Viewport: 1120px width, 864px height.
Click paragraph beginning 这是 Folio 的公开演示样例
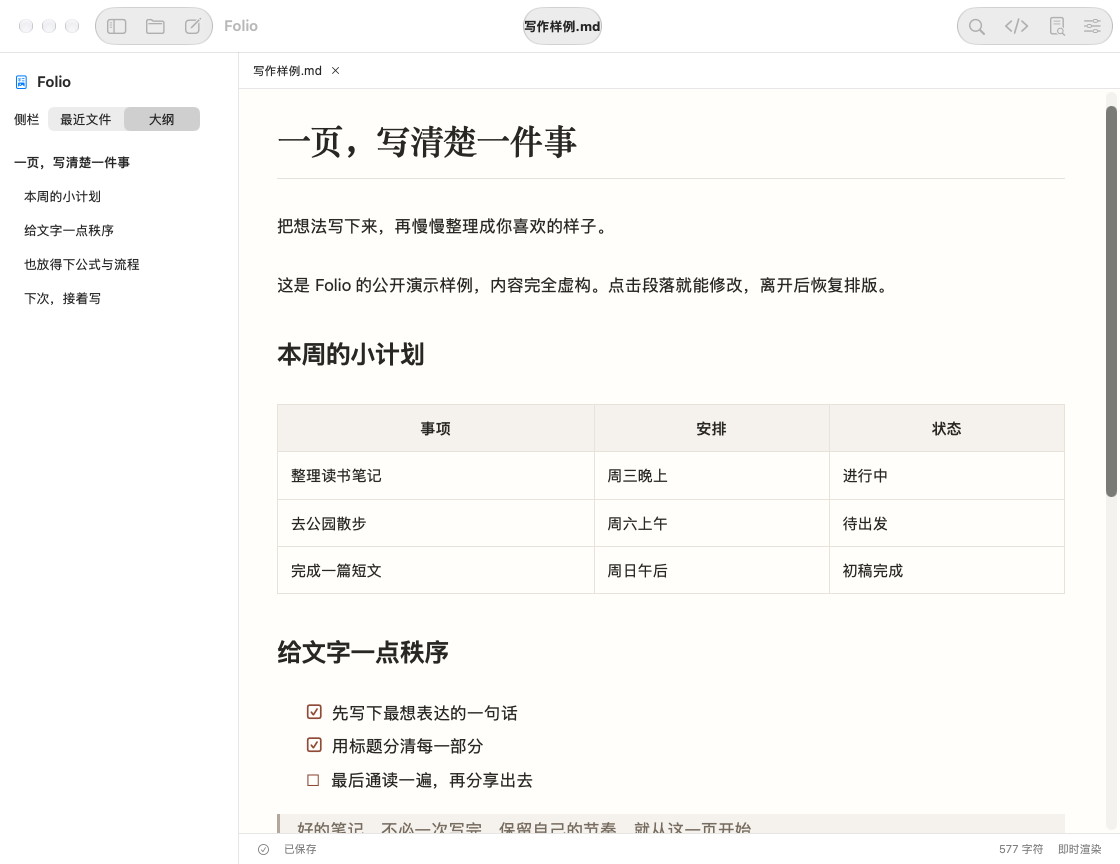584,286
